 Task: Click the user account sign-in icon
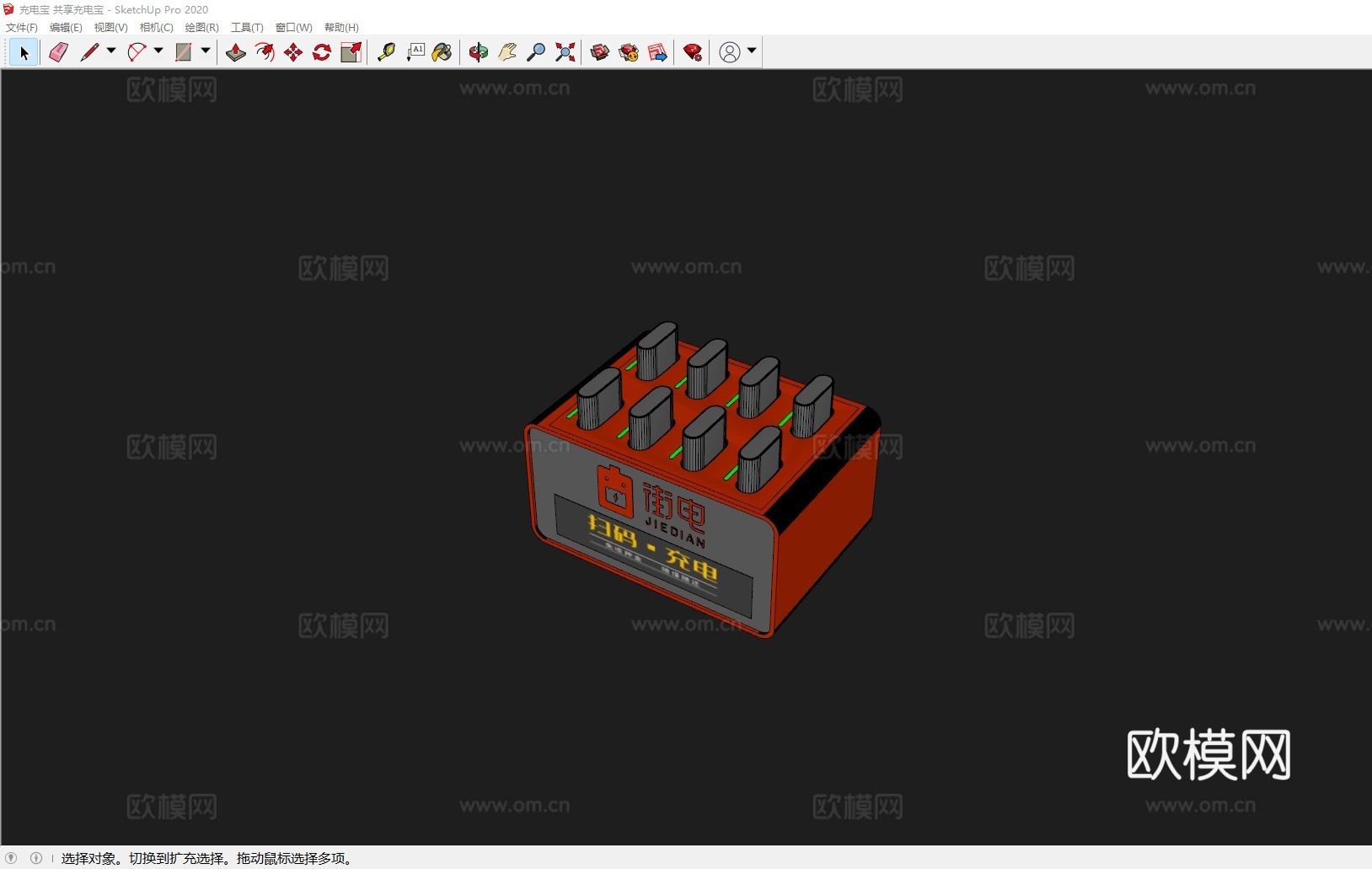coord(730,52)
